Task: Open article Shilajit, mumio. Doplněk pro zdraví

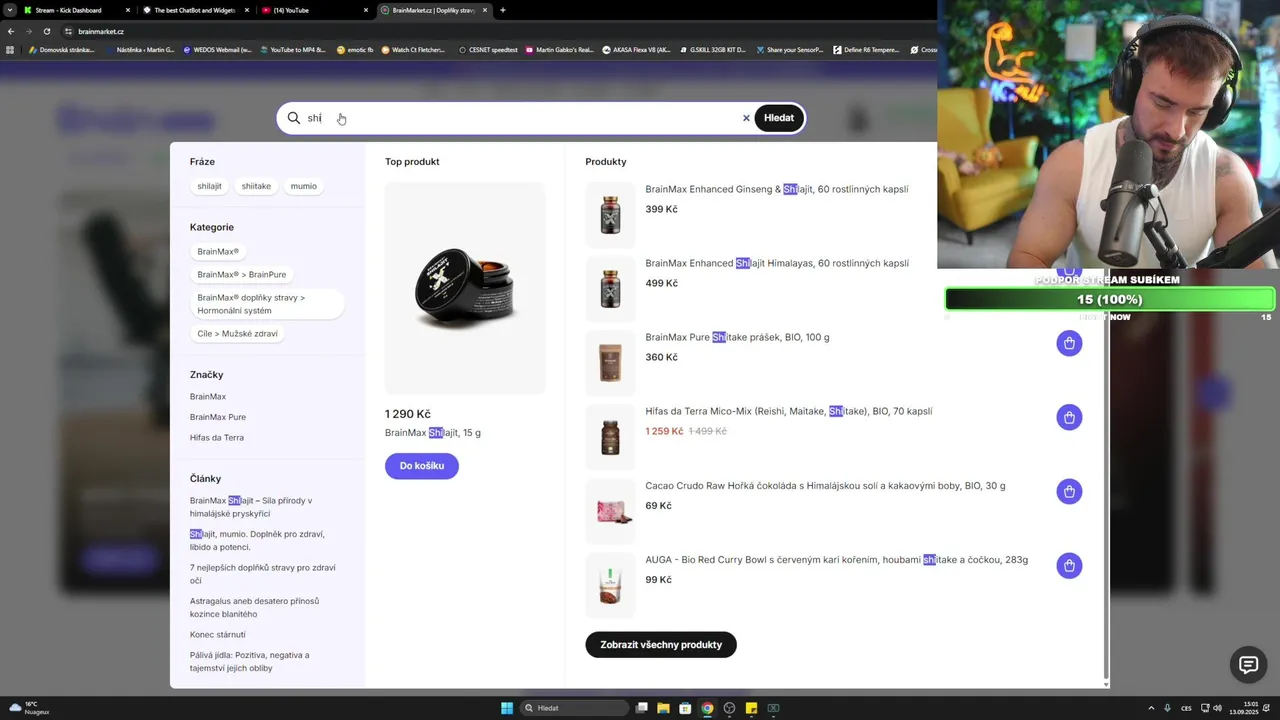Action: [257, 540]
